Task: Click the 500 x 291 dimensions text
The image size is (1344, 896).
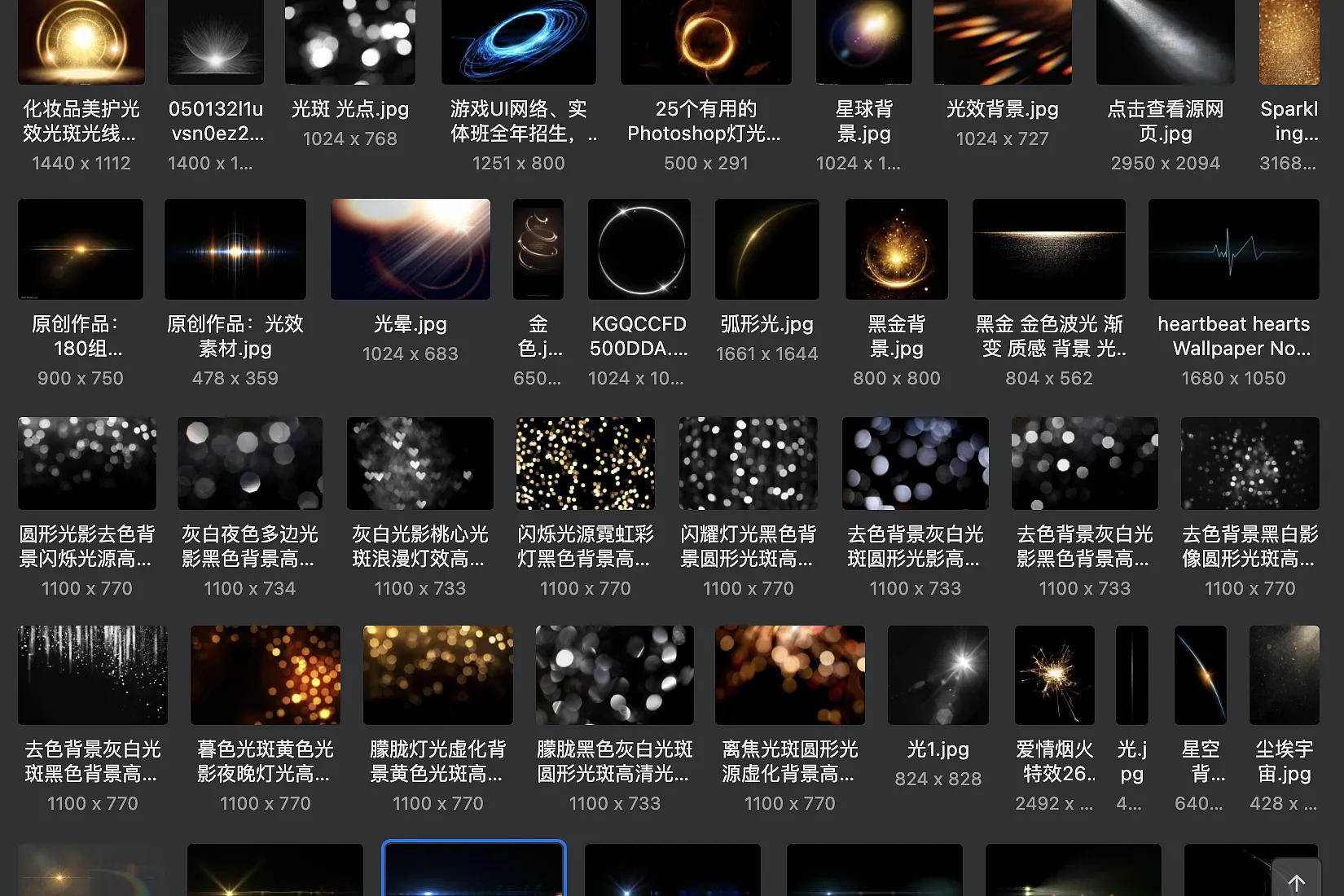Action: click(x=706, y=164)
